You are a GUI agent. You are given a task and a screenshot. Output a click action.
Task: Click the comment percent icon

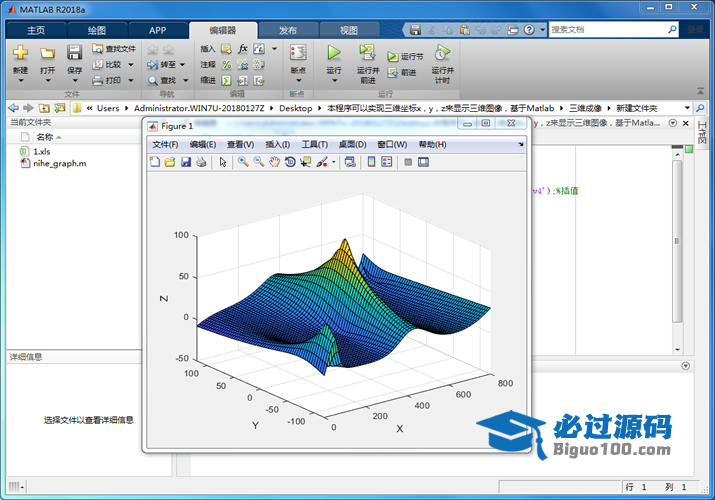coord(227,65)
